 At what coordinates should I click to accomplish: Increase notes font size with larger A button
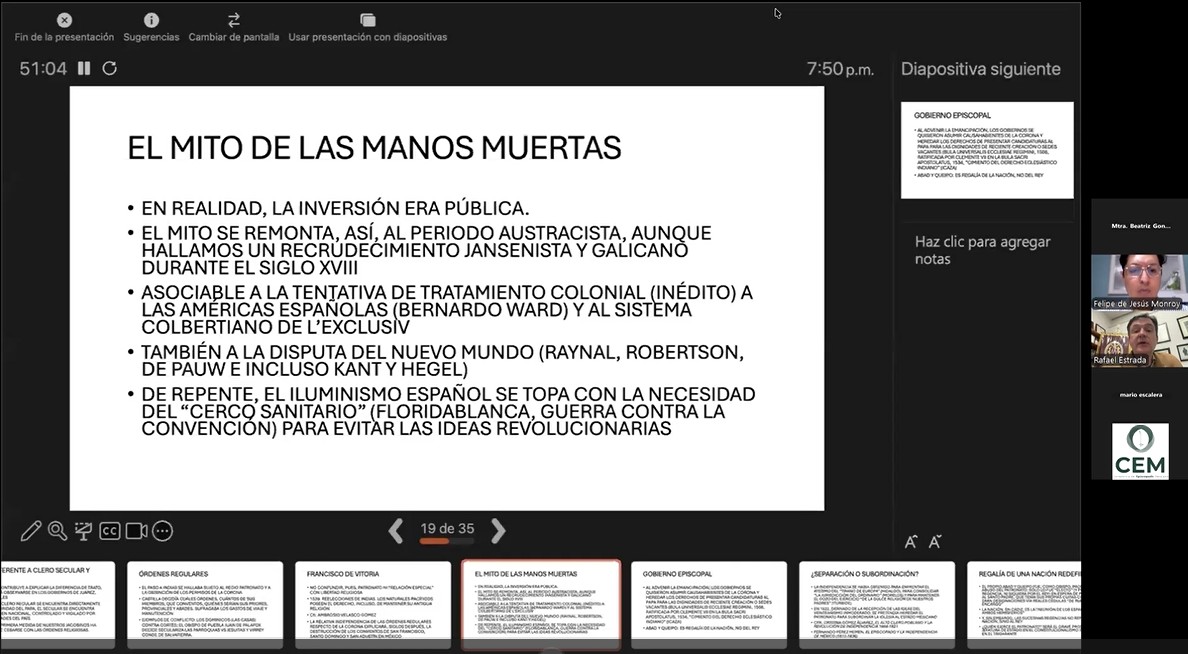911,541
